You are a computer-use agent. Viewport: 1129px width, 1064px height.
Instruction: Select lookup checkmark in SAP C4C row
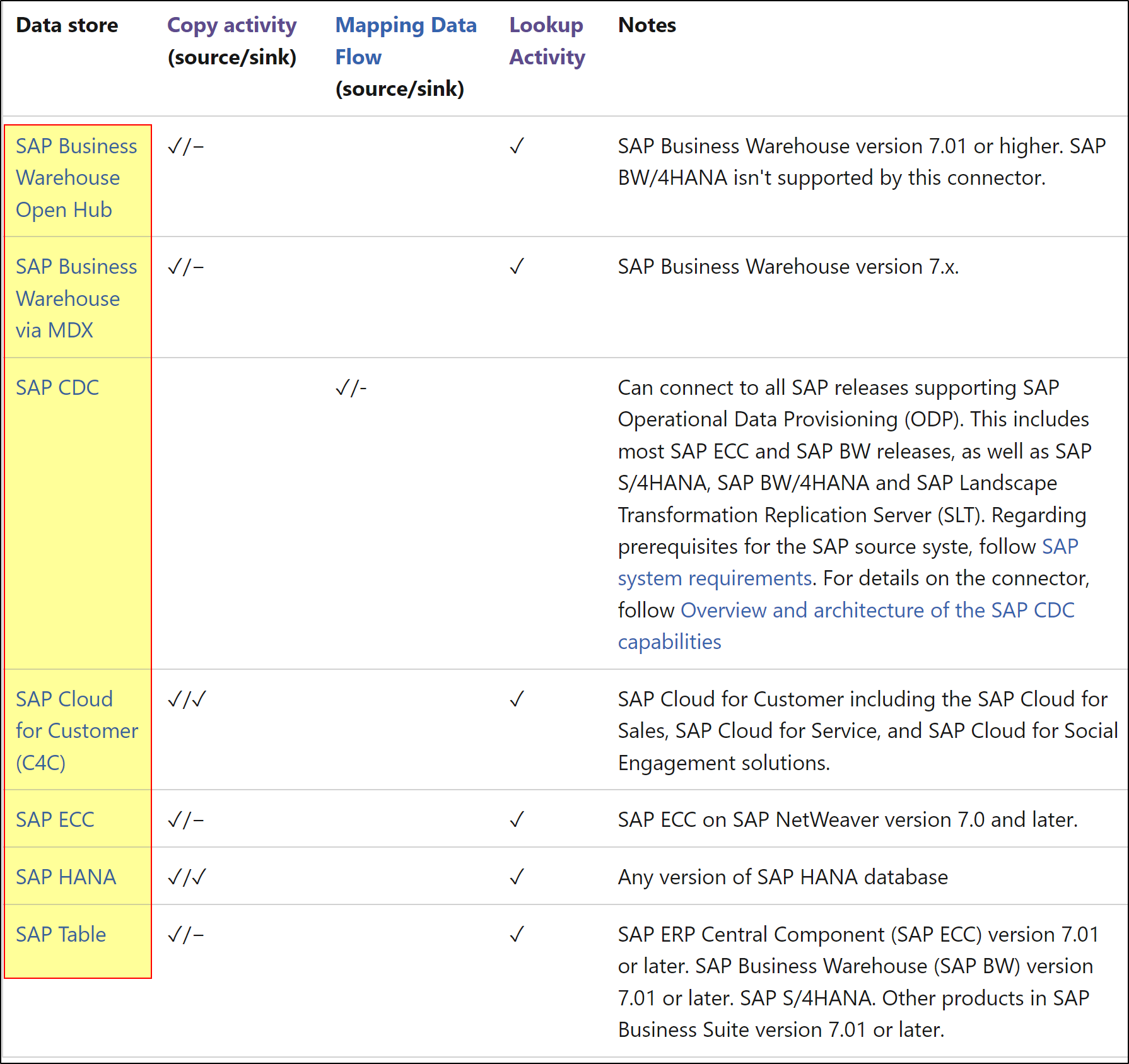517,699
